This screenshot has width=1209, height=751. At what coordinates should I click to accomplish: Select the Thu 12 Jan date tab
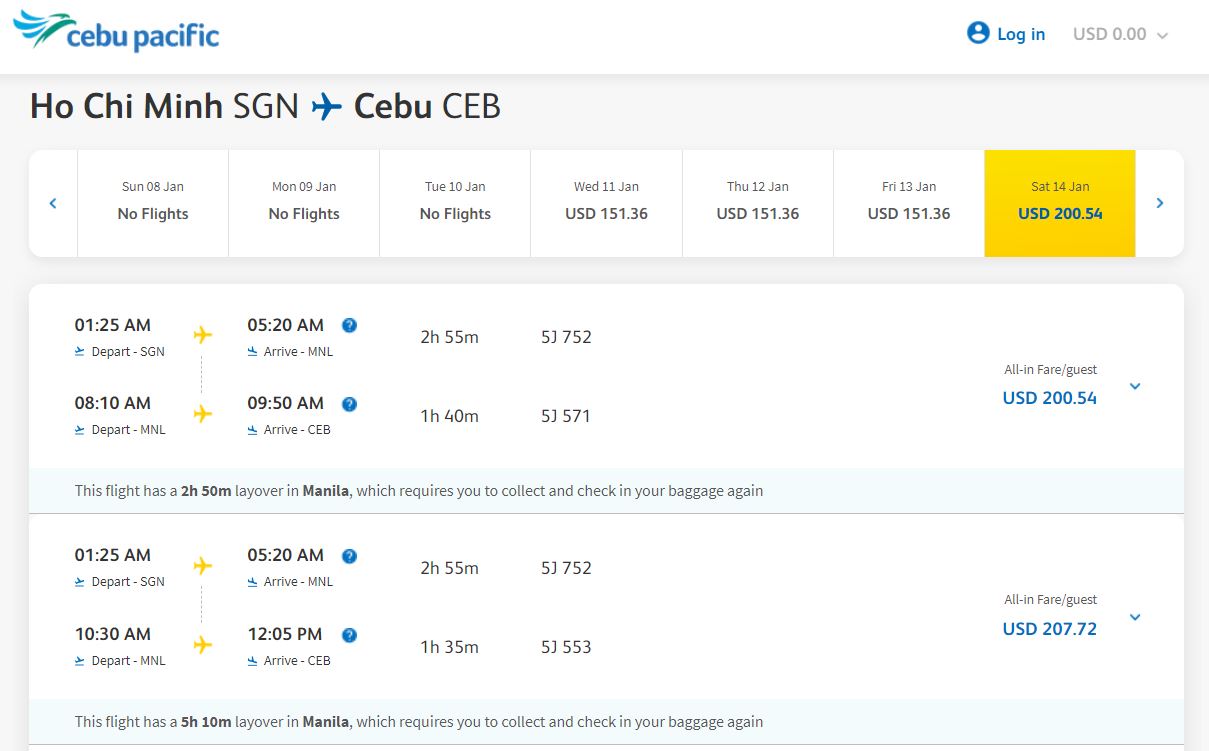(757, 203)
